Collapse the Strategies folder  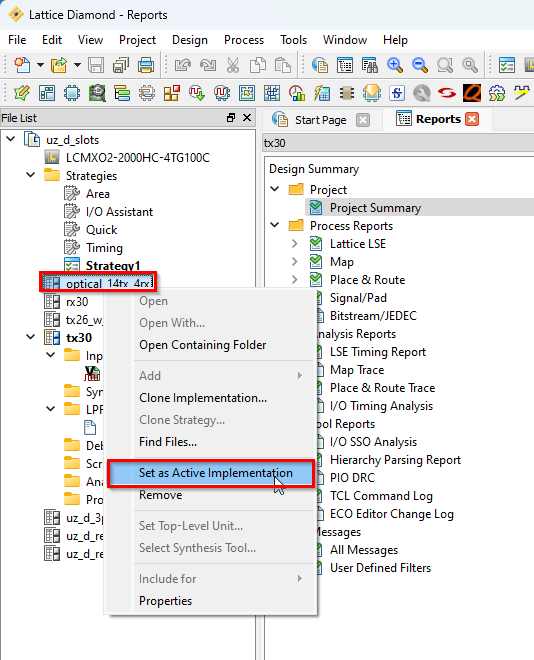pyautogui.click(x=31, y=174)
